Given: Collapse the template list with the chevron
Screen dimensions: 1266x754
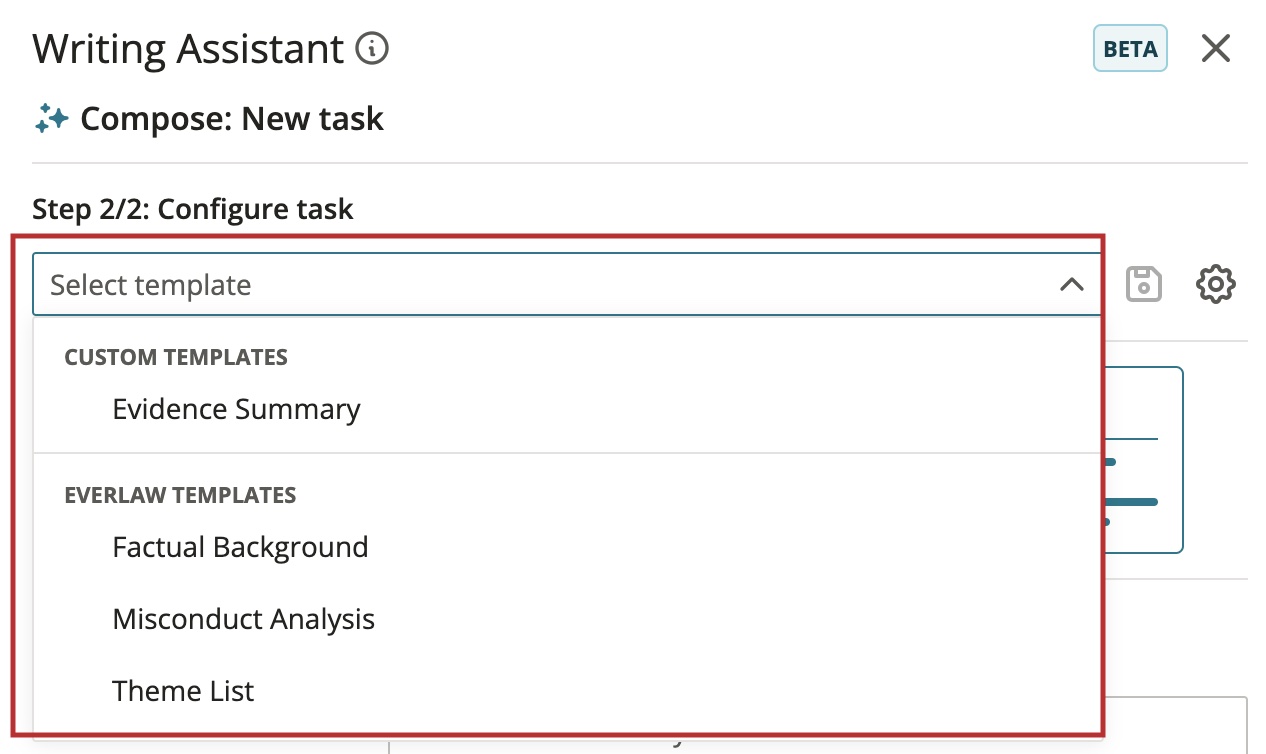Looking at the screenshot, I should [x=1071, y=285].
